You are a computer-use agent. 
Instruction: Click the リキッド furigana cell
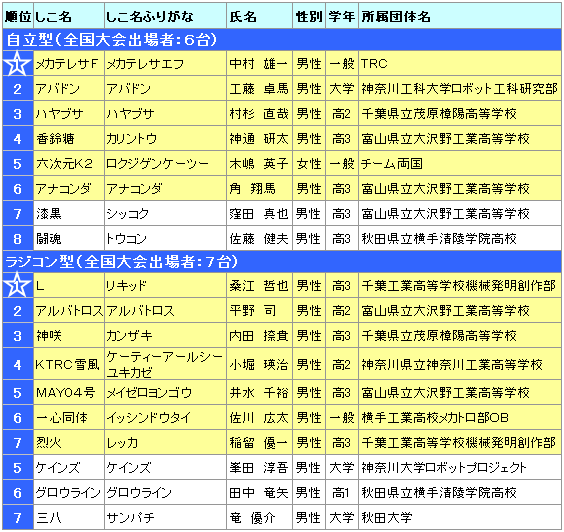point(165,286)
